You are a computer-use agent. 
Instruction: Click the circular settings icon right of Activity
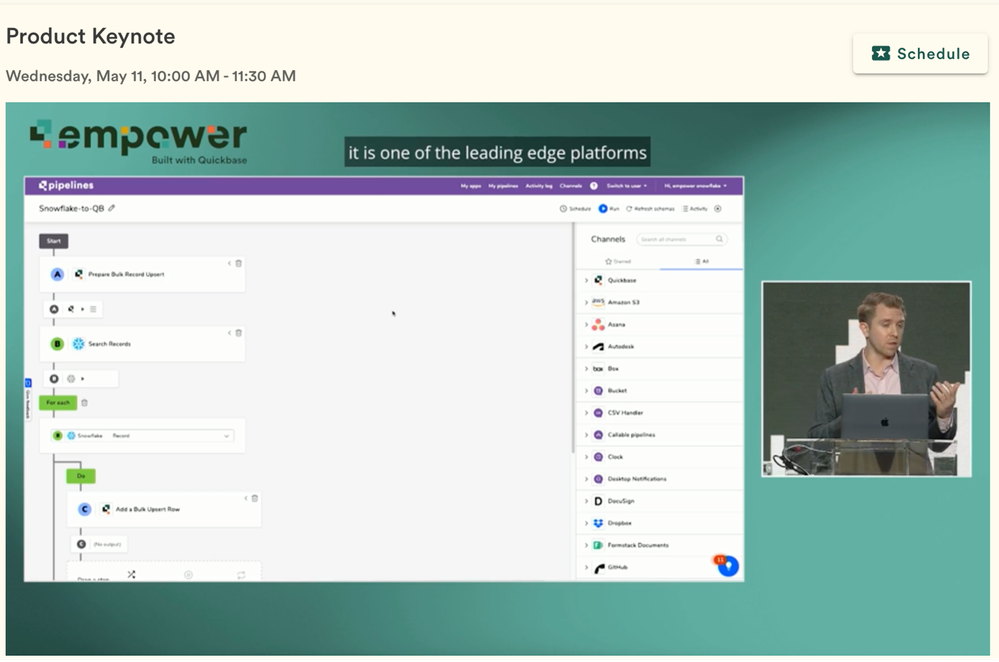(717, 208)
